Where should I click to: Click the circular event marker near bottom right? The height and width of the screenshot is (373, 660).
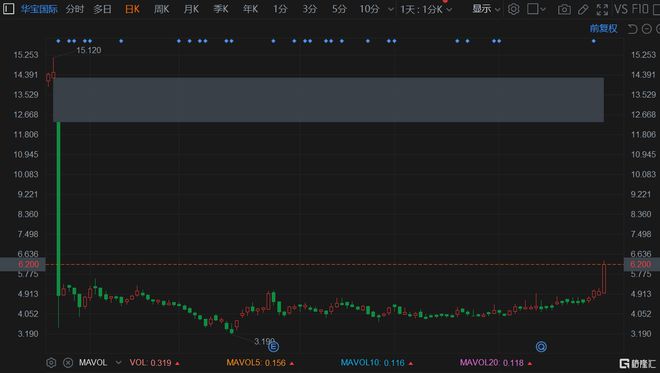click(541, 346)
